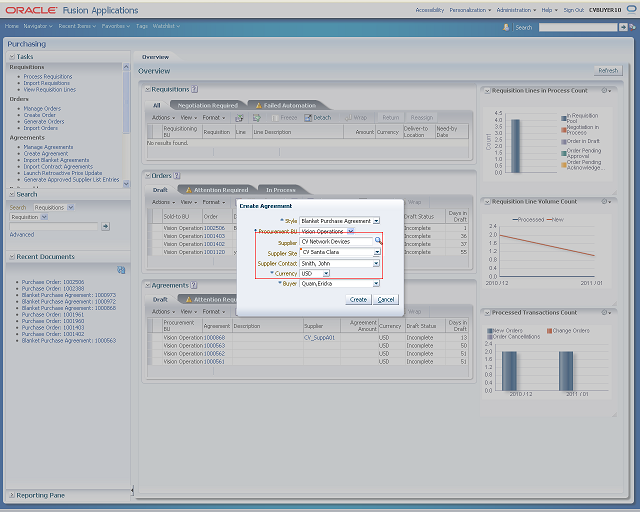Open agreement 1000868 in Agreements table
The height and width of the screenshot is (512, 640).
coord(214,338)
